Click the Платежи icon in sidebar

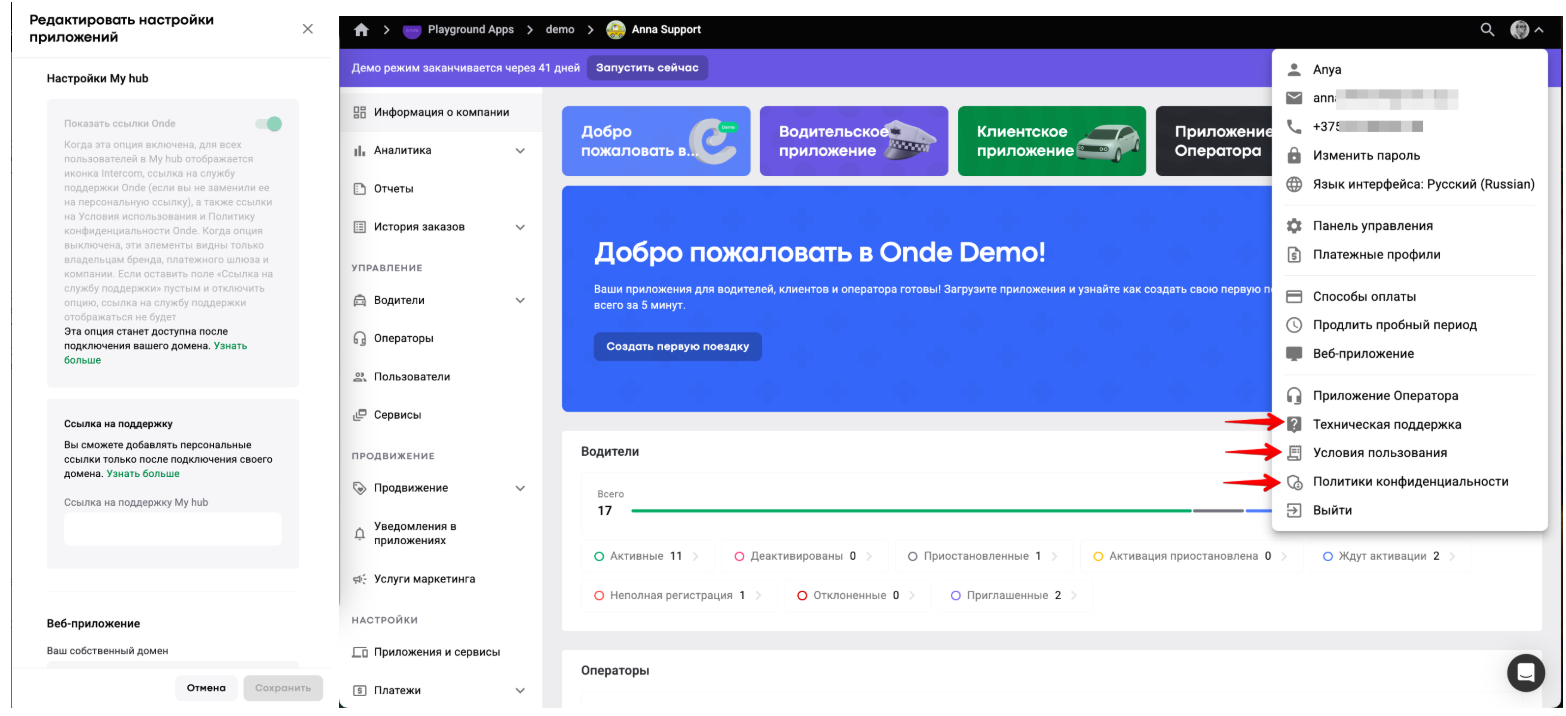tap(360, 690)
